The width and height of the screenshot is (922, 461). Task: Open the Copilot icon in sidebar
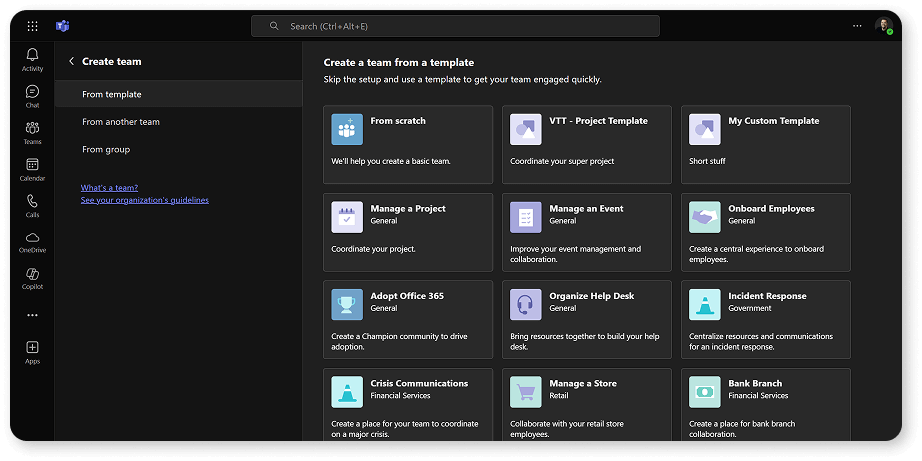tap(32, 273)
